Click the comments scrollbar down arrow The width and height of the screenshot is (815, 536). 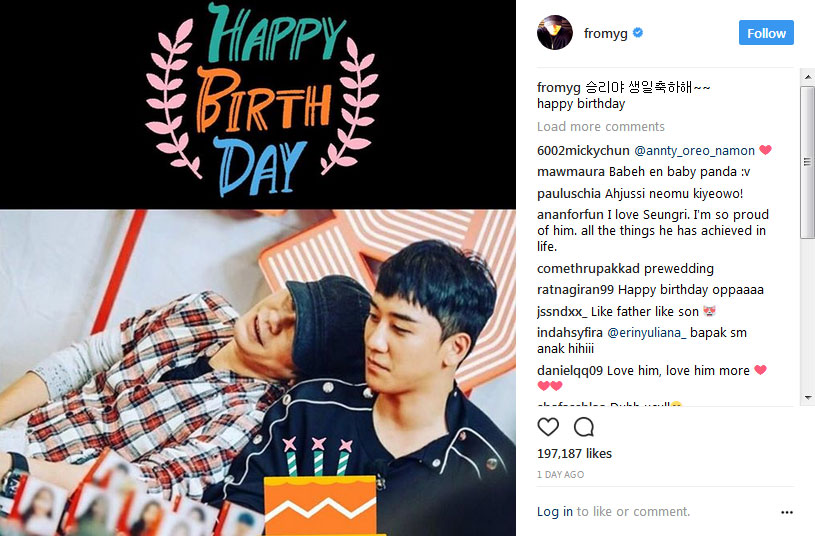pyautogui.click(x=808, y=398)
